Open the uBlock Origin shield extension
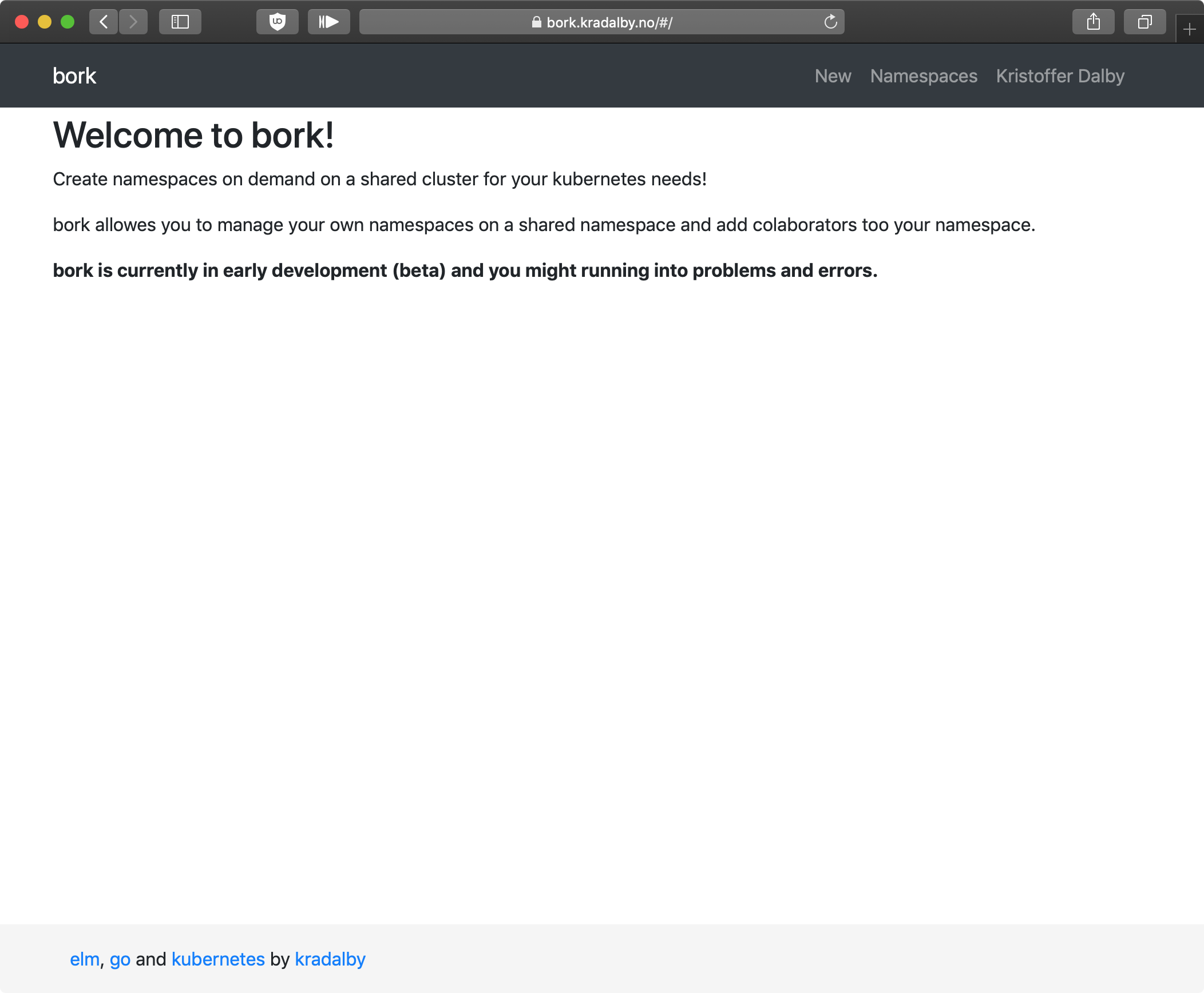Image resolution: width=1204 pixels, height=993 pixels. 278,22
